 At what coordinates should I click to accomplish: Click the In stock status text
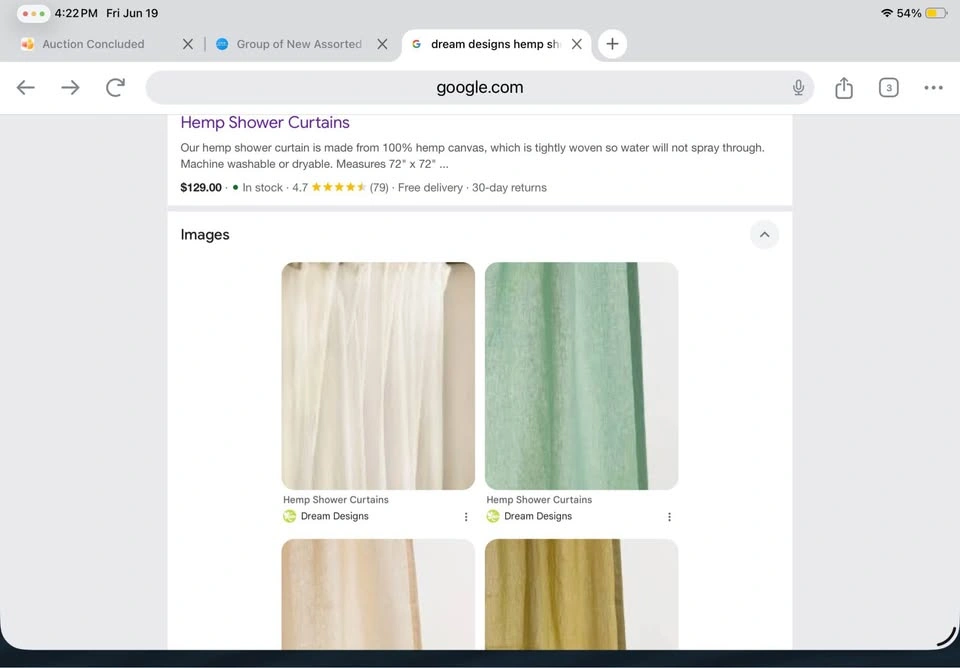[x=262, y=187]
